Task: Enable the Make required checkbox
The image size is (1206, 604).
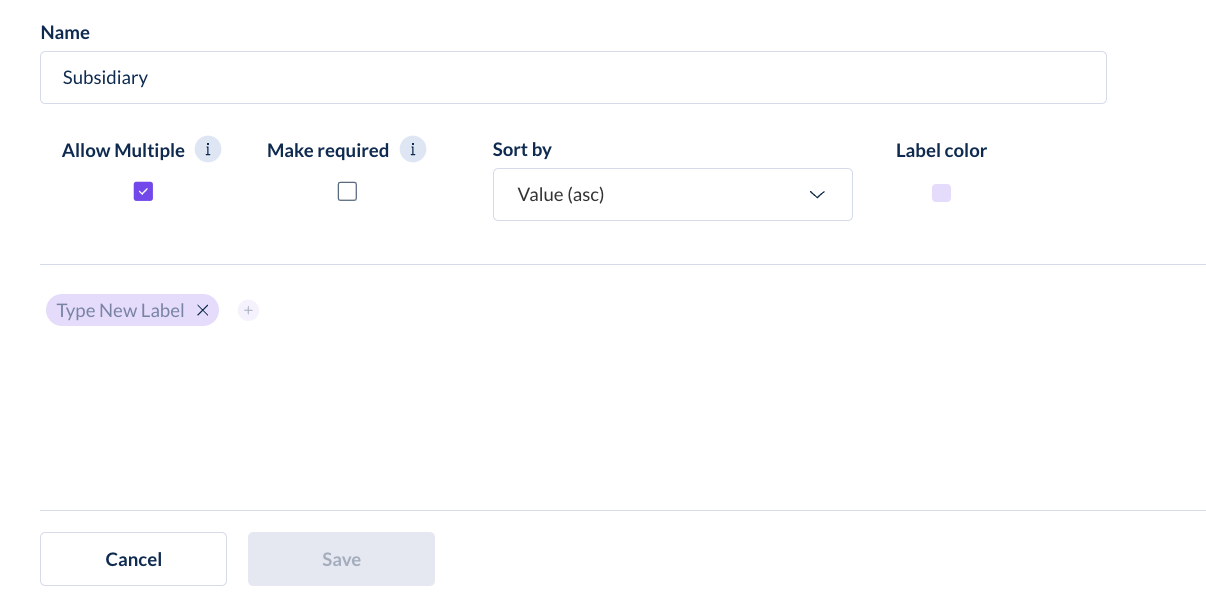Action: (347, 192)
